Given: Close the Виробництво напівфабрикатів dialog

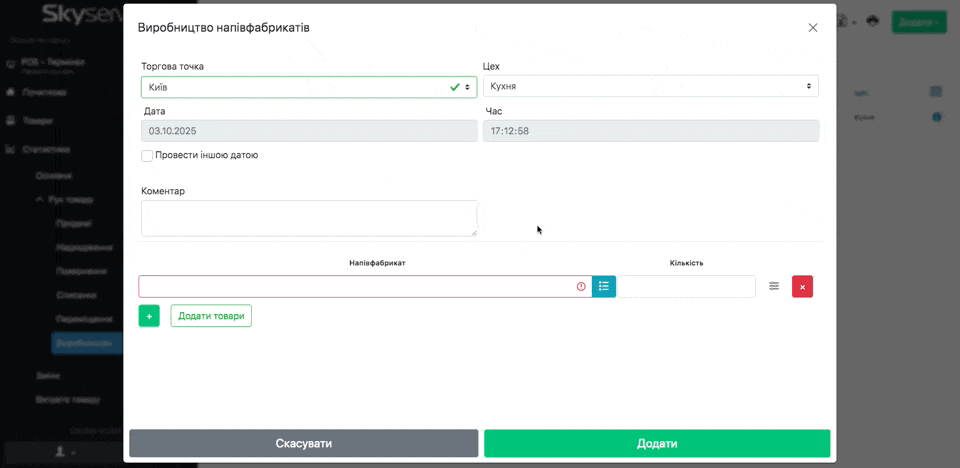Looking at the screenshot, I should tap(813, 28).
